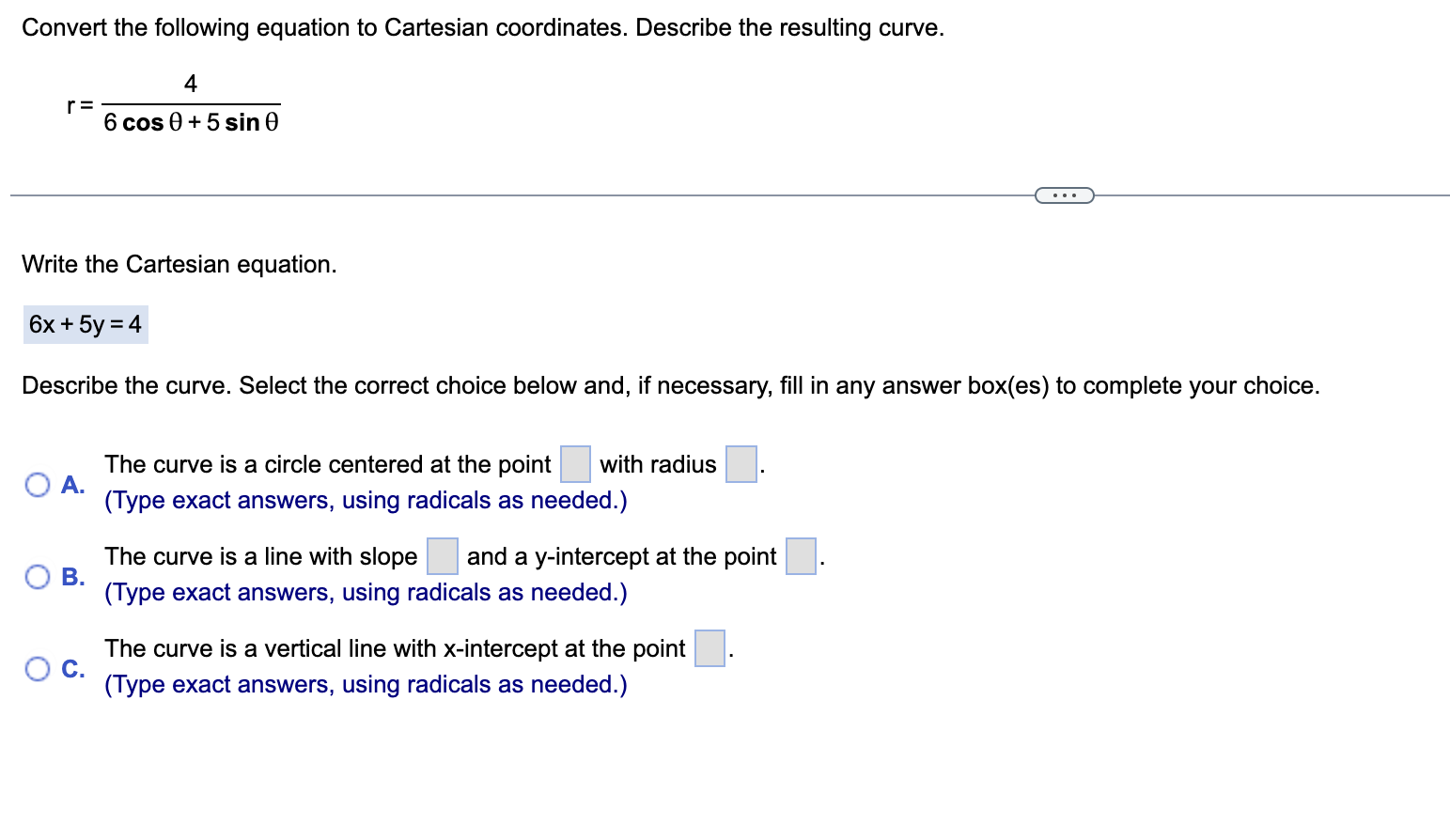Expand the ellipsis divider control
This screenshot has width=1450, height=840.
[1065, 194]
